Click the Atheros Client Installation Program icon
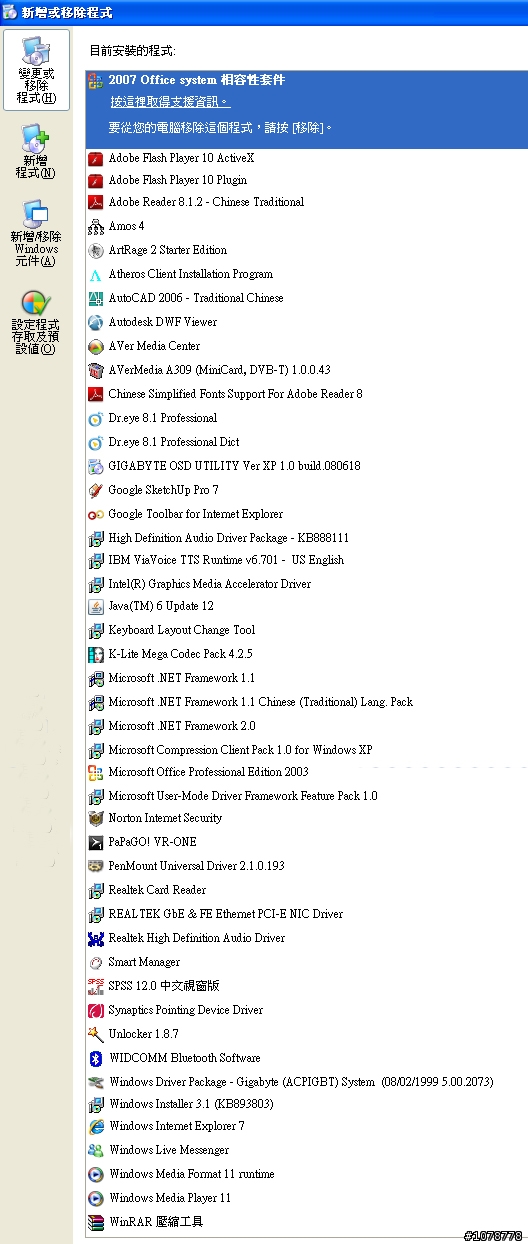Image resolution: width=528 pixels, height=1244 pixels. 96,274
